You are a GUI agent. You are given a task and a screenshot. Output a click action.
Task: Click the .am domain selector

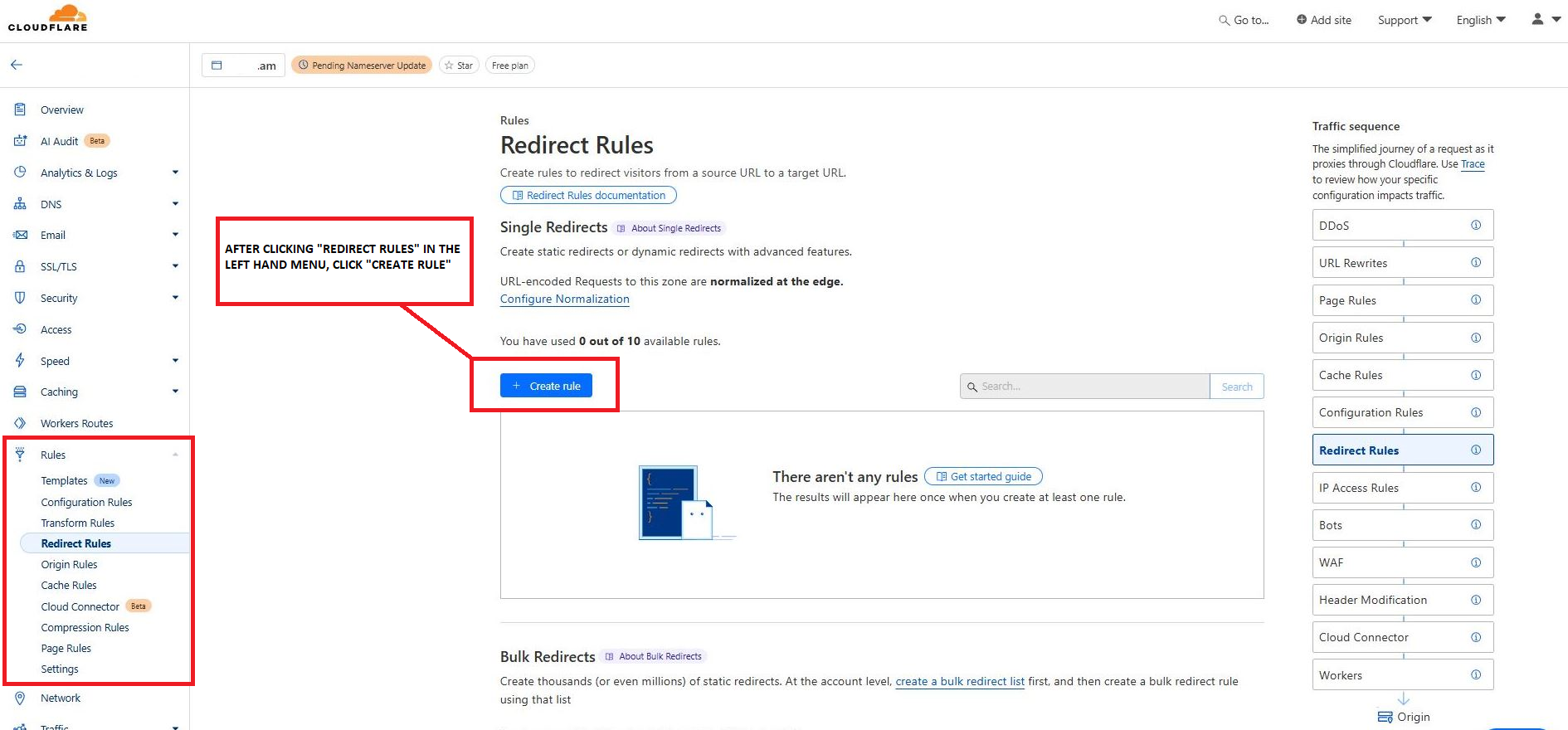click(243, 66)
